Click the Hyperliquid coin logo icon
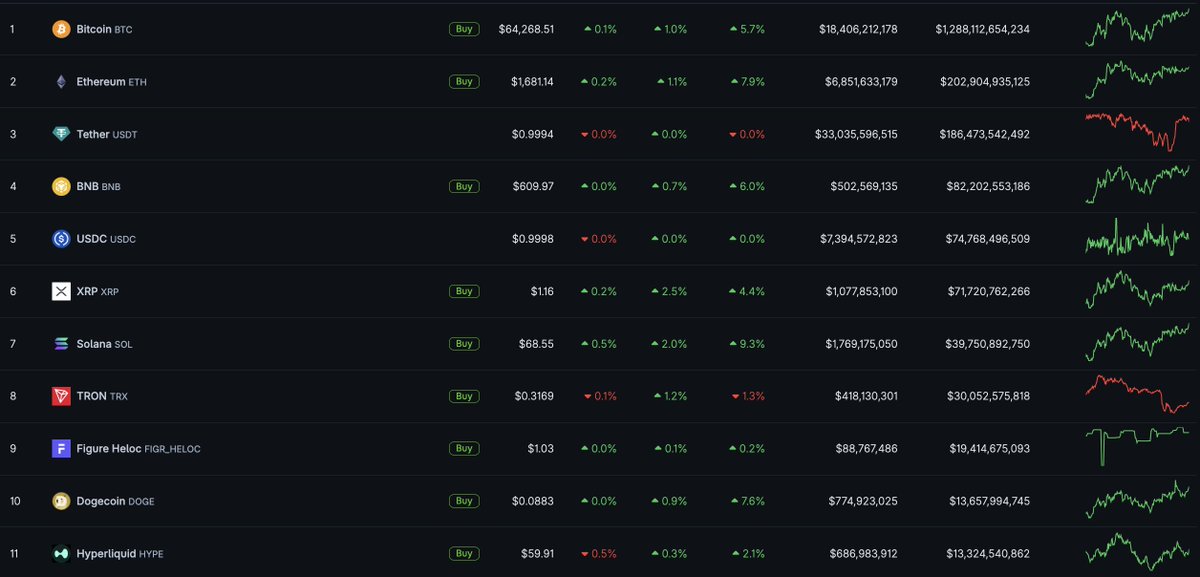1200x577 pixels. coord(61,553)
